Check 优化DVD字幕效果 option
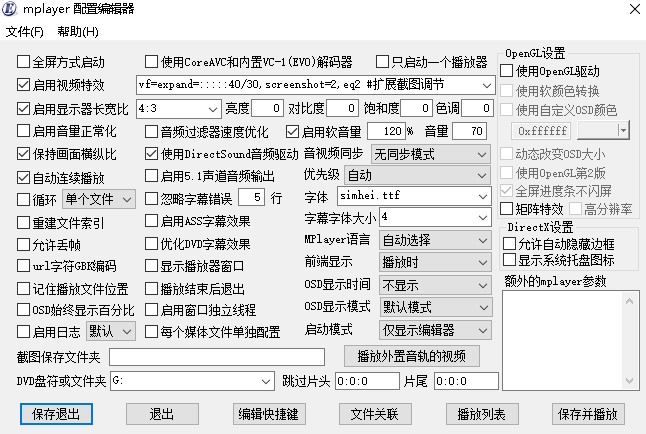 pos(151,244)
